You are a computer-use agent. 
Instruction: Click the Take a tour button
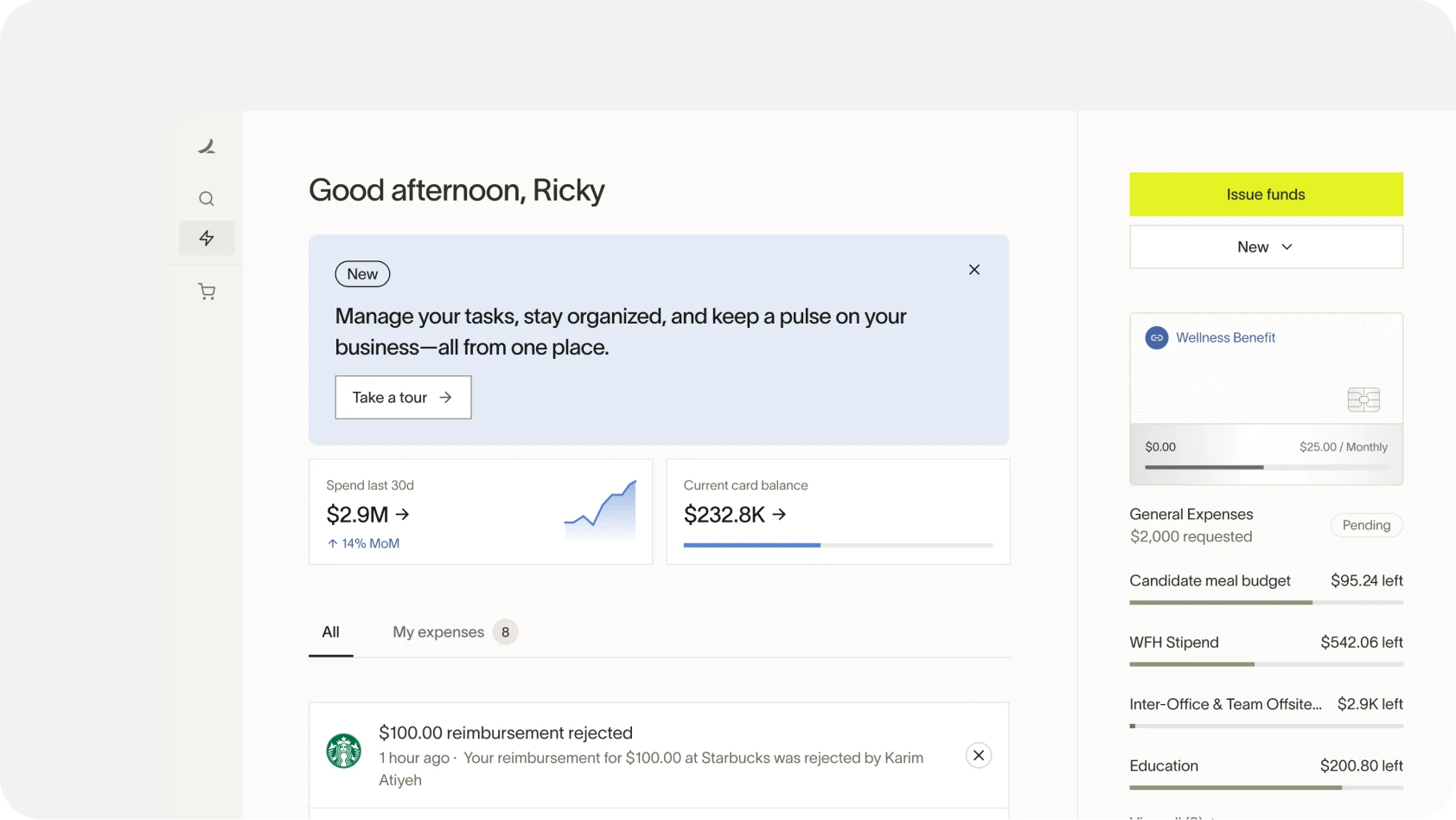click(403, 398)
